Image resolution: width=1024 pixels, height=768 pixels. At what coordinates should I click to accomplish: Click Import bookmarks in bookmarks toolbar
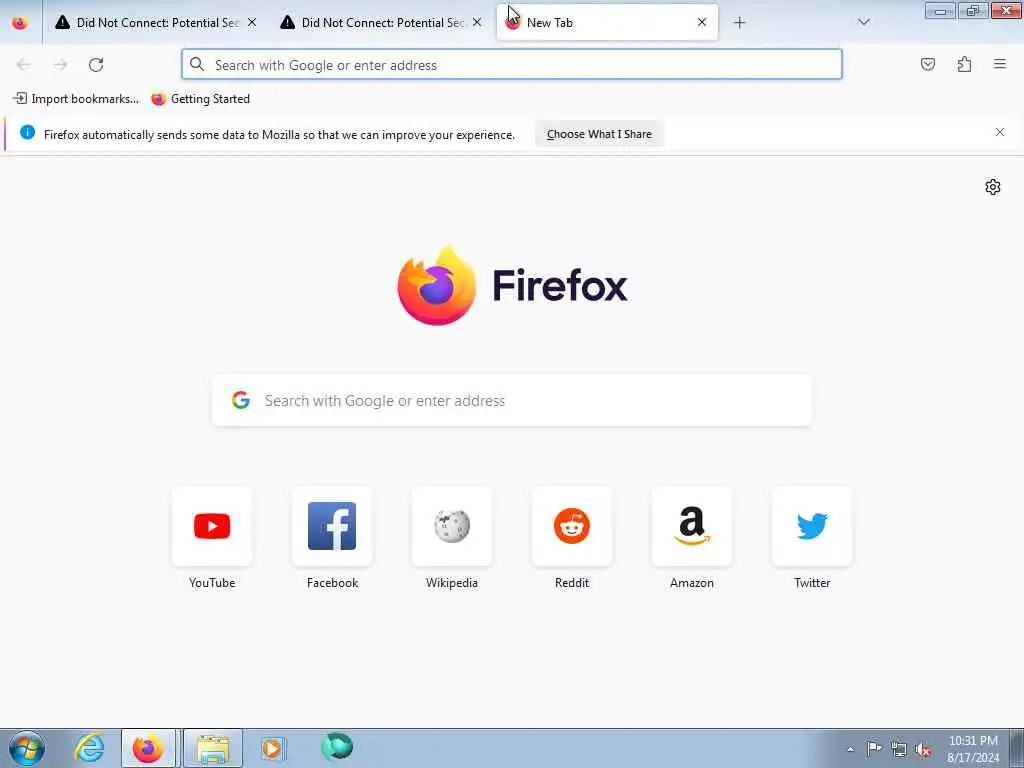click(76, 99)
